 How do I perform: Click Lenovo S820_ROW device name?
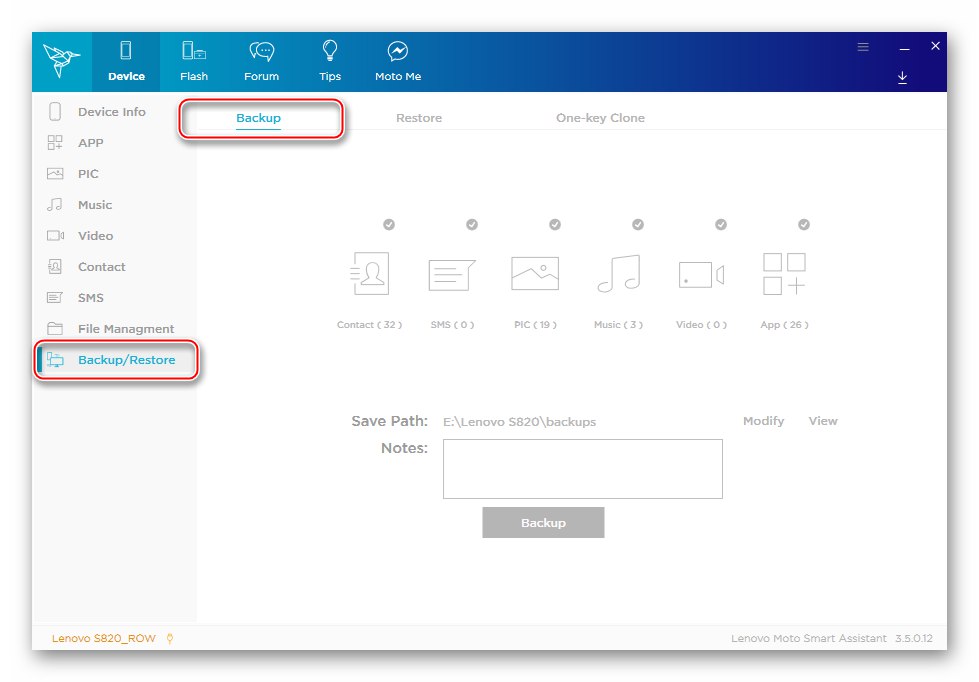point(104,638)
